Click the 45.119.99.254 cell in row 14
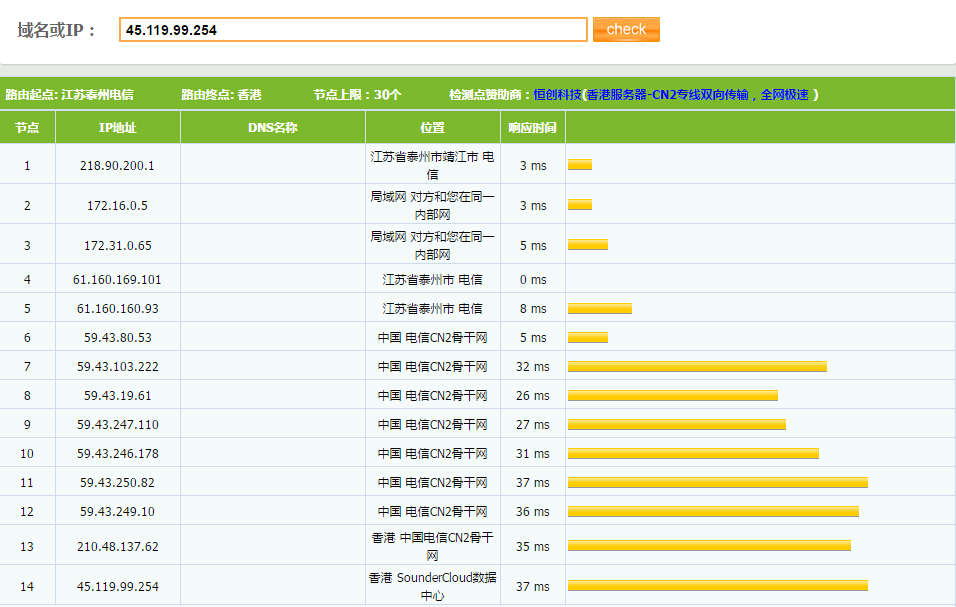Image resolution: width=956 pixels, height=607 pixels. (117, 587)
